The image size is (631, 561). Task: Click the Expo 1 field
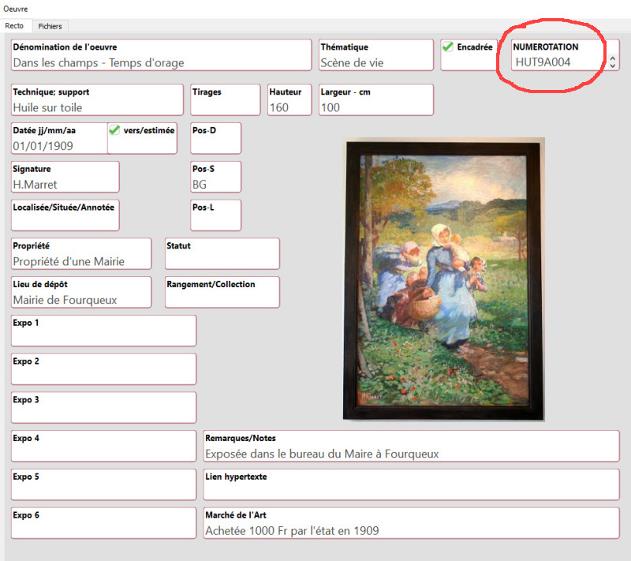click(x=104, y=331)
